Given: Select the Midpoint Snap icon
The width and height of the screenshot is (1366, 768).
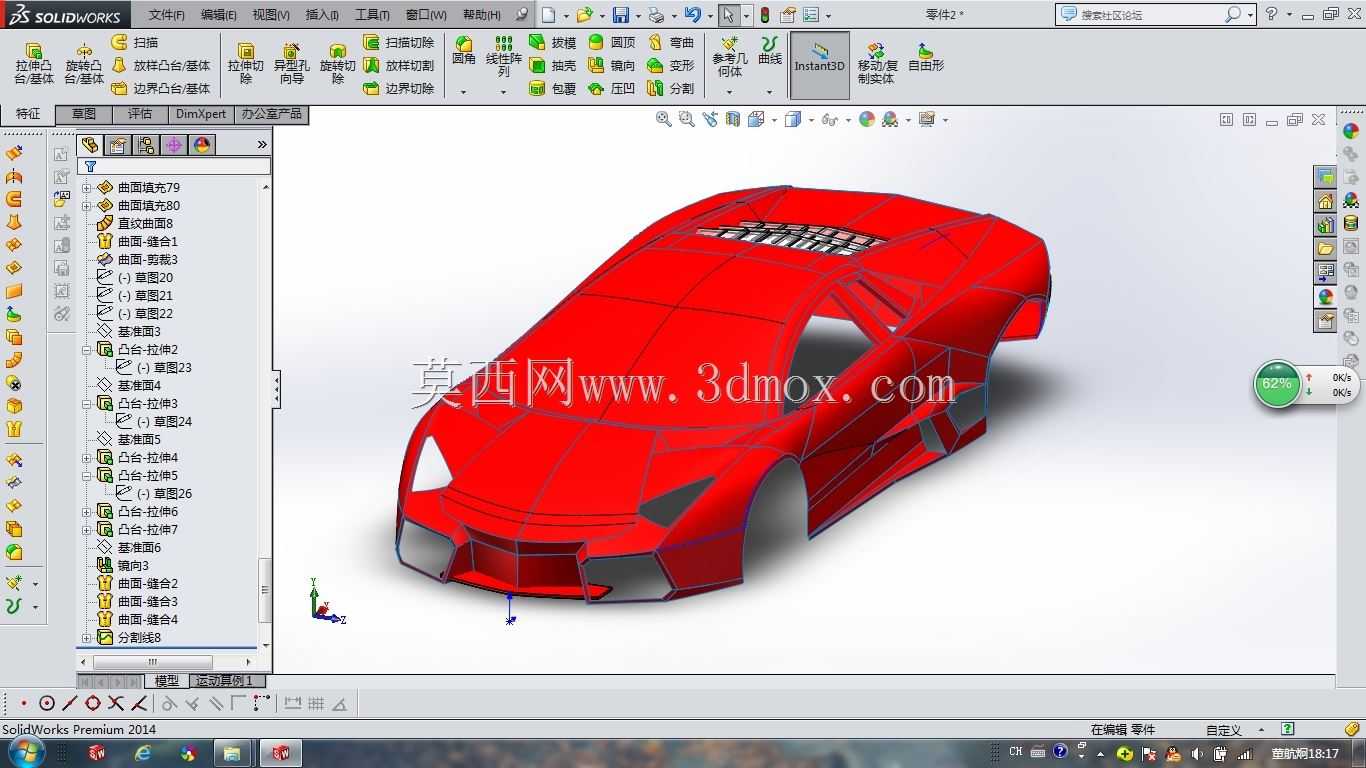Looking at the screenshot, I should coord(69,704).
